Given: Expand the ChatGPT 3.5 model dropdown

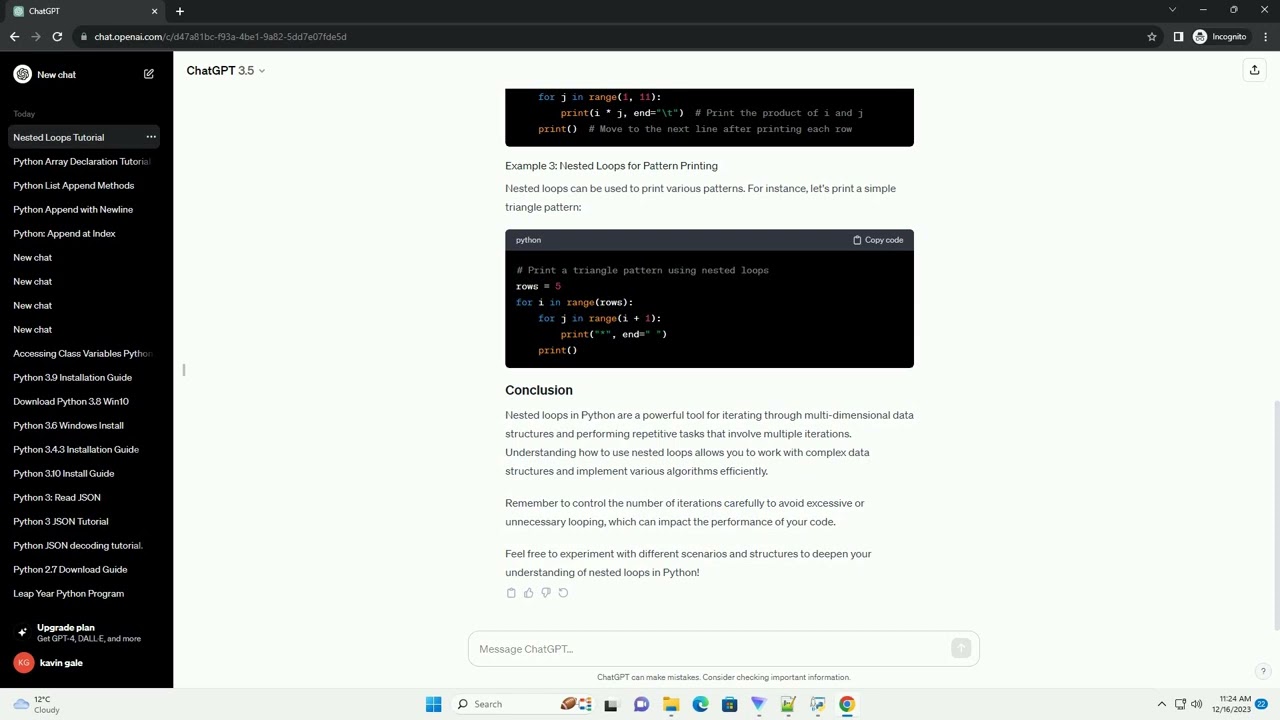Looking at the screenshot, I should (226, 70).
